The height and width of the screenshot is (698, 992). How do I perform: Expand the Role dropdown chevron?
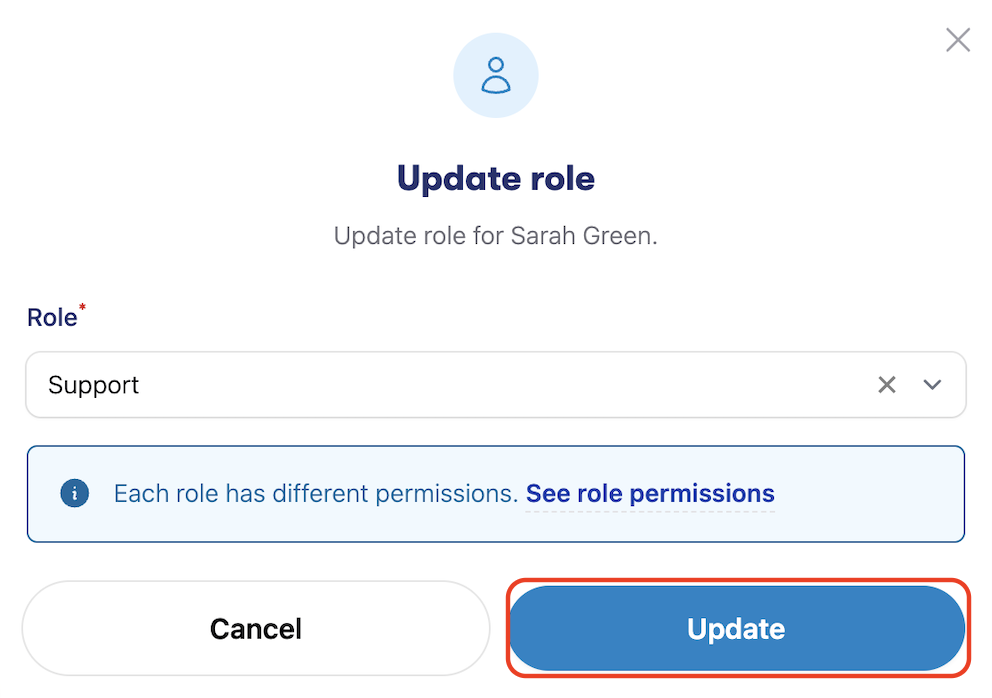[x=932, y=384]
